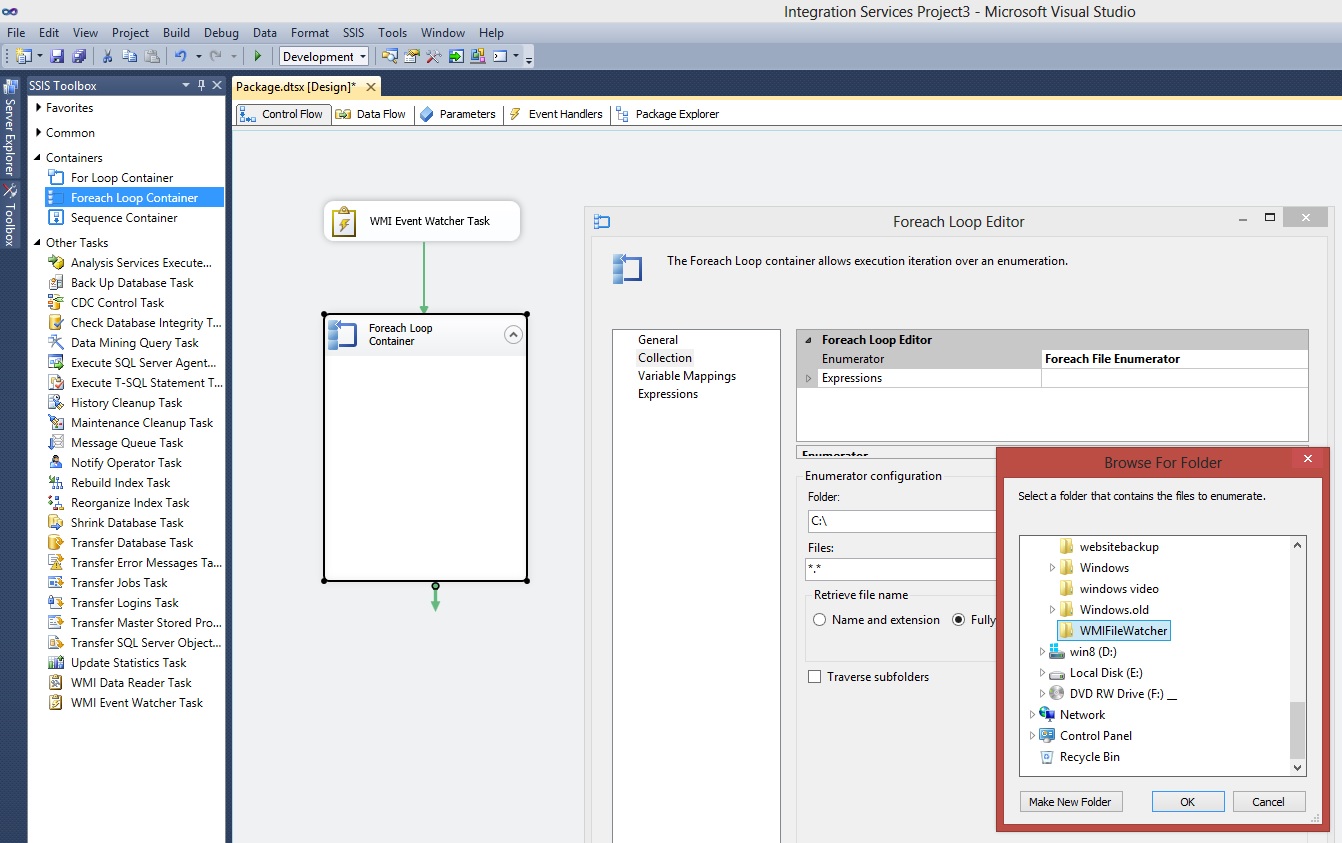Screen dimensions: 1342x843
Task: Expand the Favorites toolbox group
Action: coord(39,107)
